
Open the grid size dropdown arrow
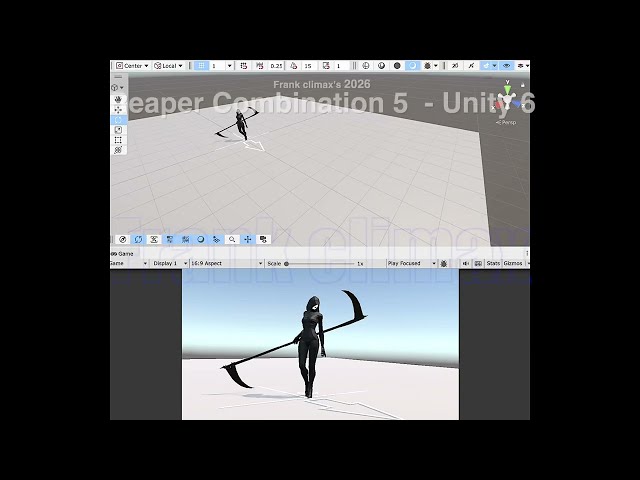click(229, 66)
